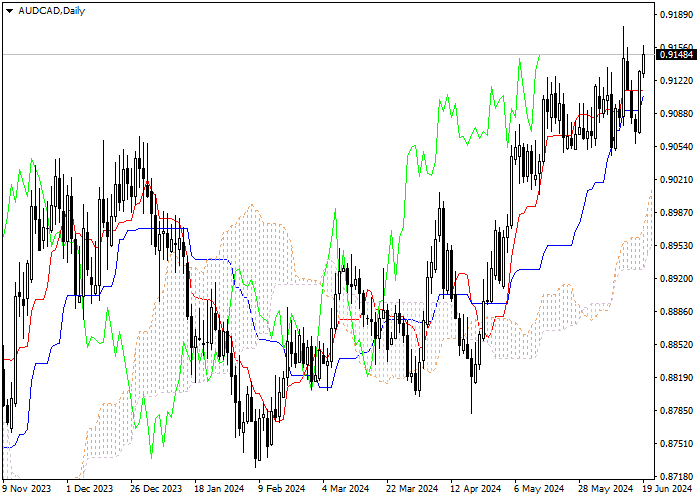The height and width of the screenshot is (500, 700).
Task: Click the 0.87180 price scale label
Action: pos(677,476)
